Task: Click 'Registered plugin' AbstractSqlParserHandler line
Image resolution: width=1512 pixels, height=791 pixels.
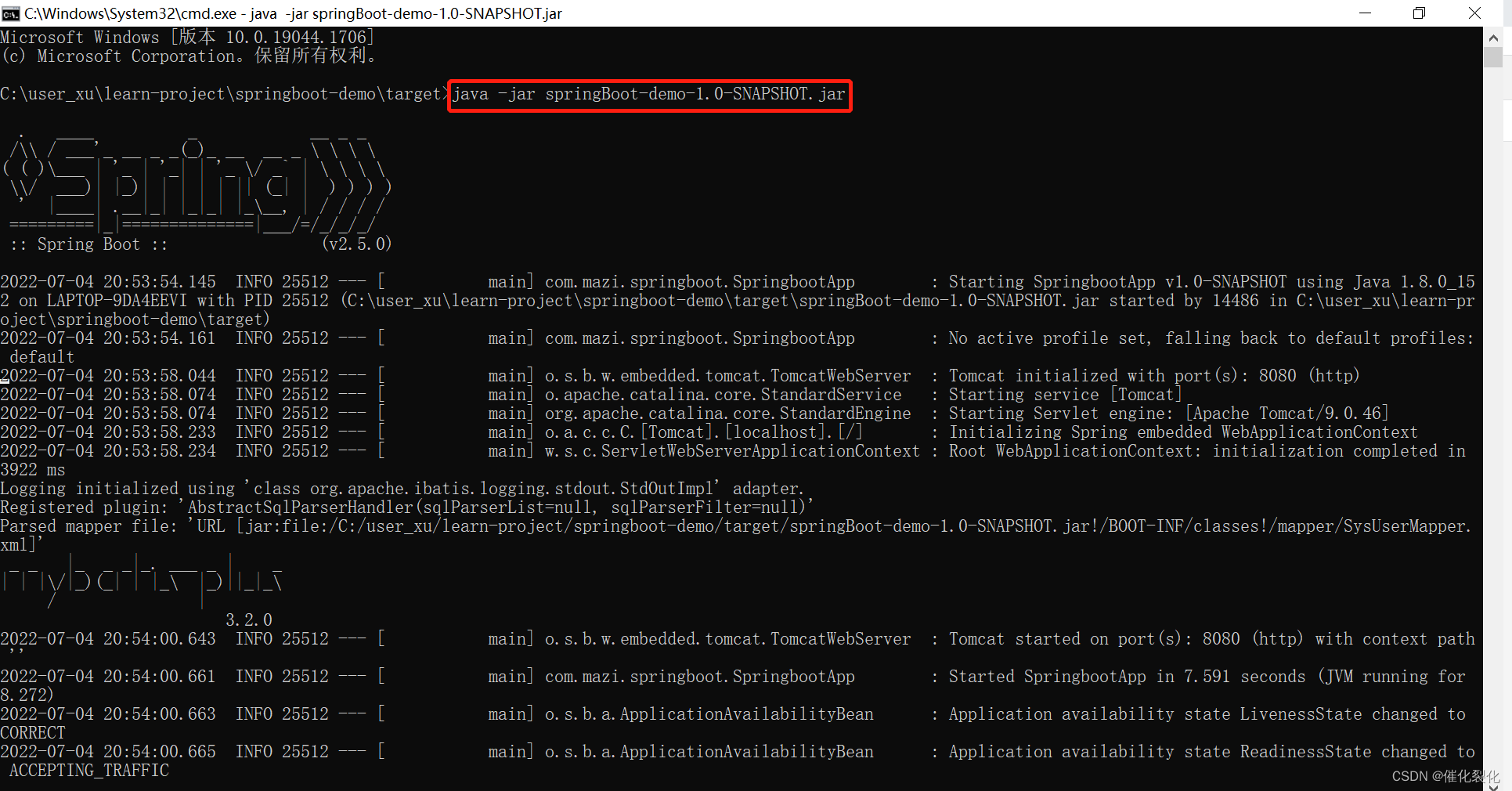Action: coord(407,507)
